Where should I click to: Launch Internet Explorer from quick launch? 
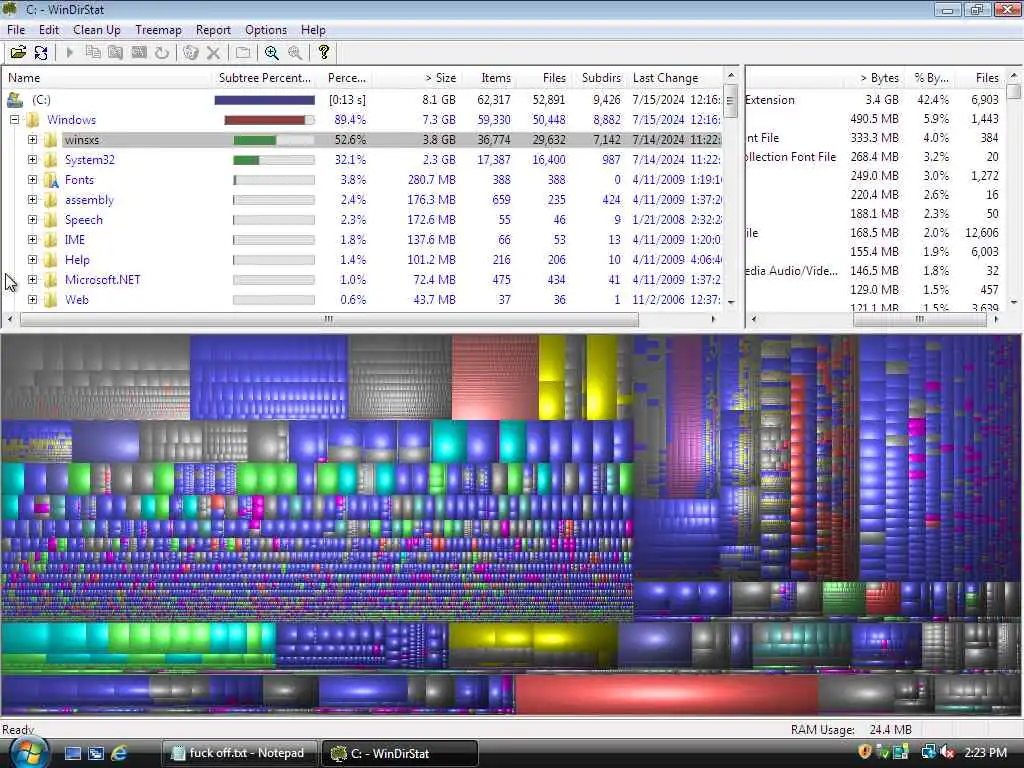[119, 753]
